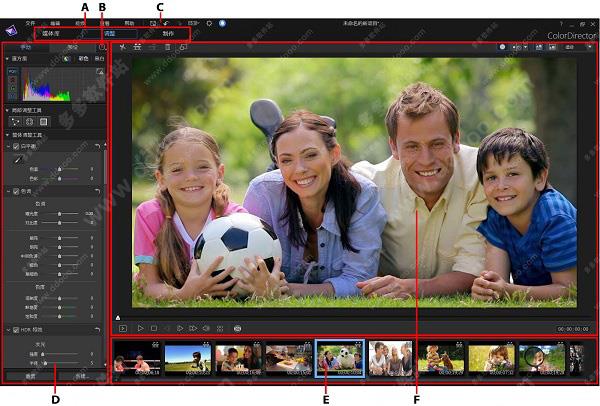The width and height of the screenshot is (600, 406).
Task: Select the gradient regional adjustment tool icon
Action: pos(44,122)
